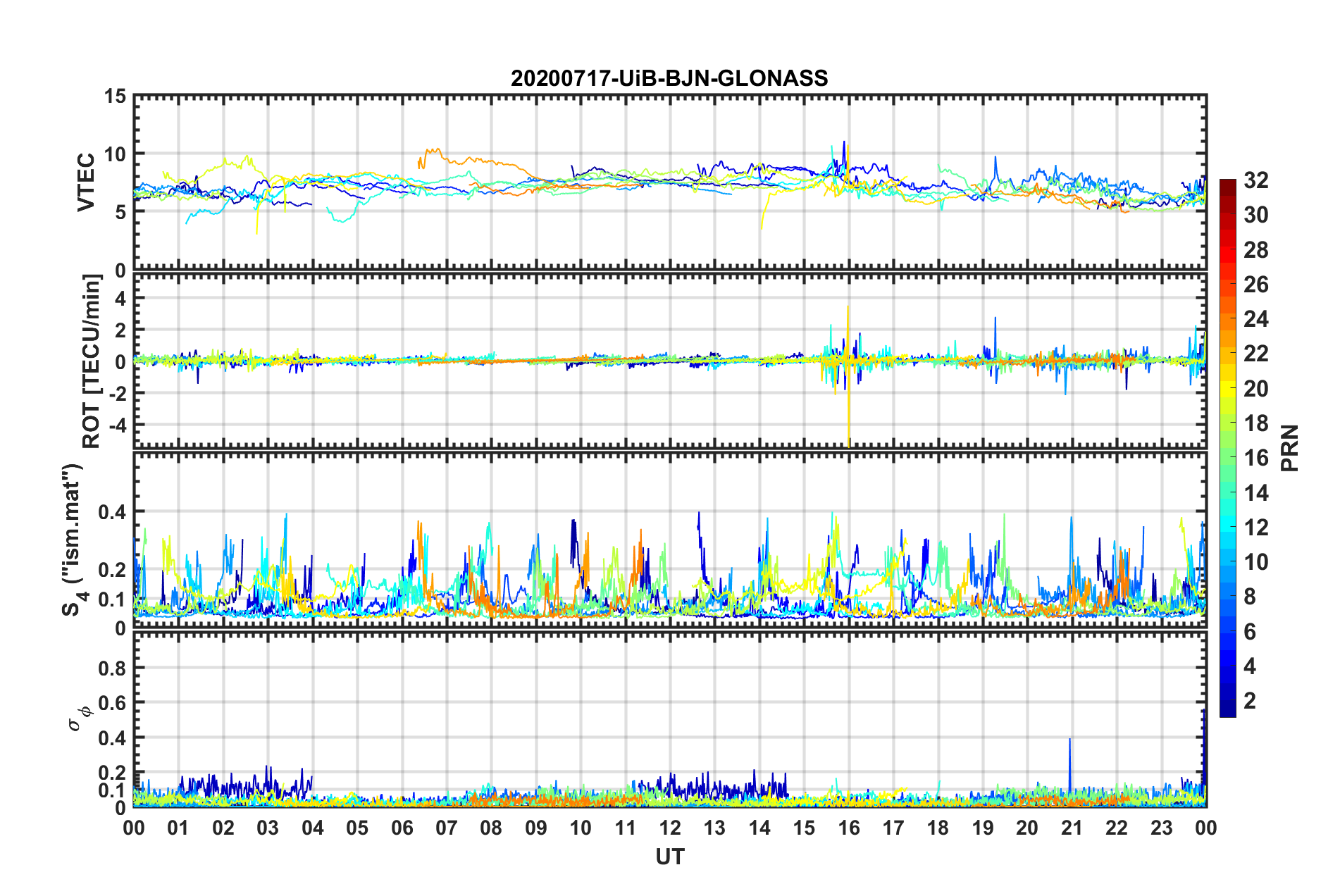Click the "PRN" colorbar label
This screenshot has height=896, width=1340.
tap(1290, 448)
